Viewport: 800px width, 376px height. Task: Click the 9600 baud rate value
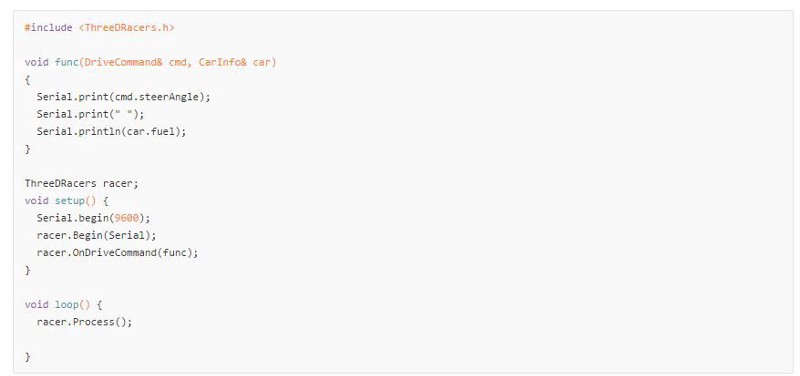click(127, 218)
